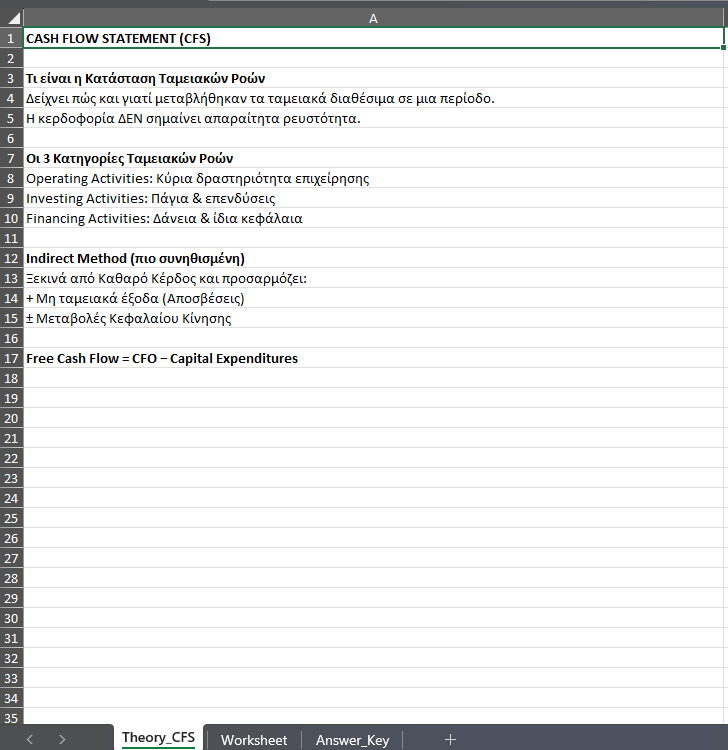The image size is (728, 750).
Task: Click the previous sheet navigation arrow
Action: click(x=30, y=739)
